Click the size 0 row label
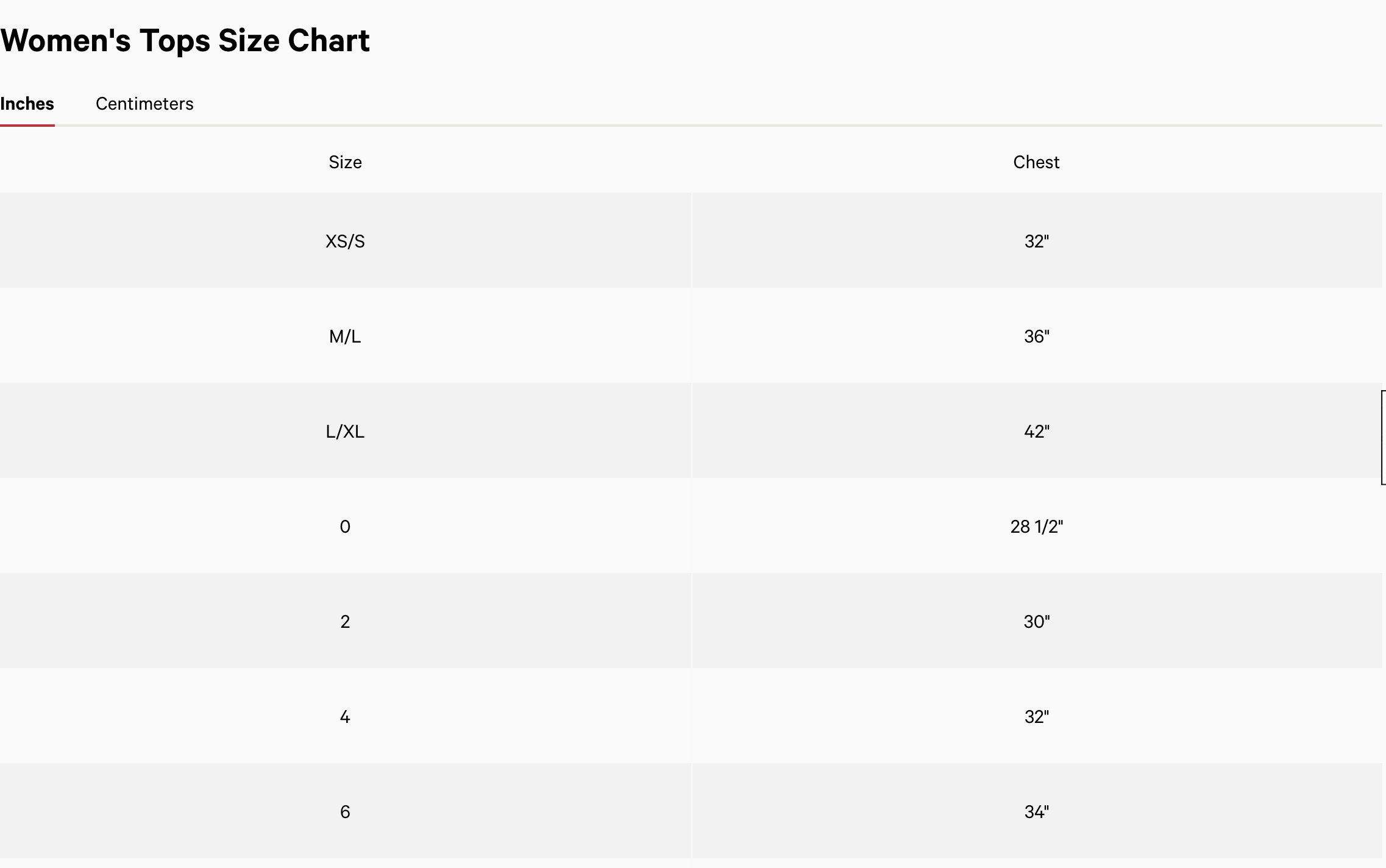 (345, 527)
